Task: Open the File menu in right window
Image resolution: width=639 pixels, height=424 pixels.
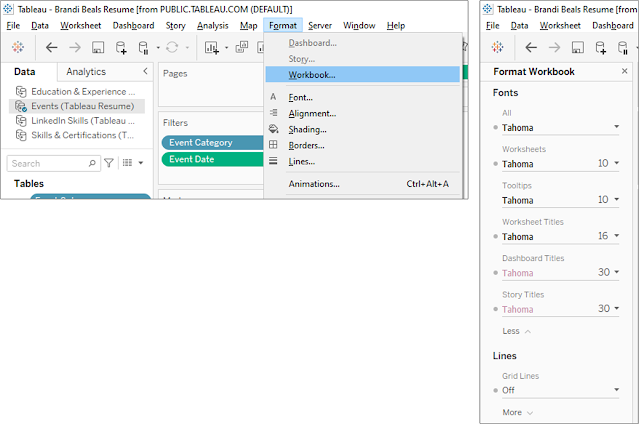Action: [x=493, y=26]
